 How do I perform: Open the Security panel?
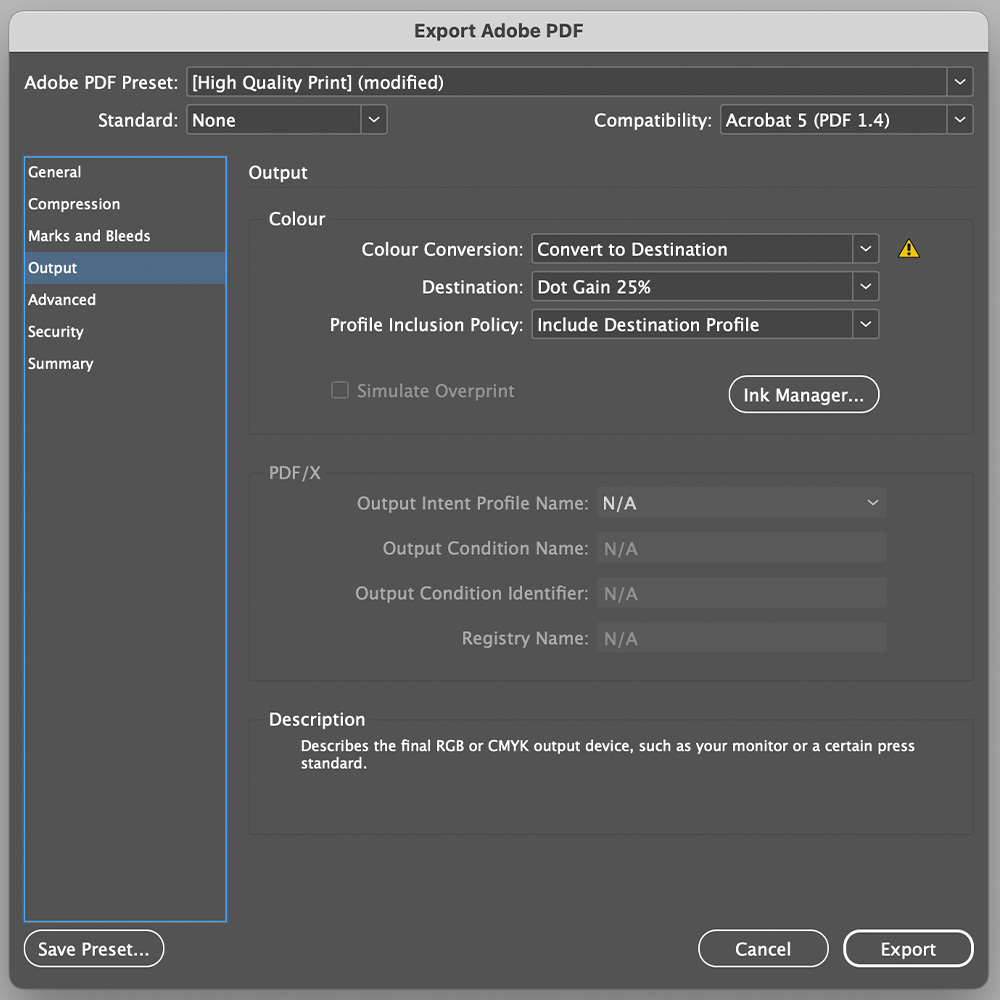click(125, 332)
